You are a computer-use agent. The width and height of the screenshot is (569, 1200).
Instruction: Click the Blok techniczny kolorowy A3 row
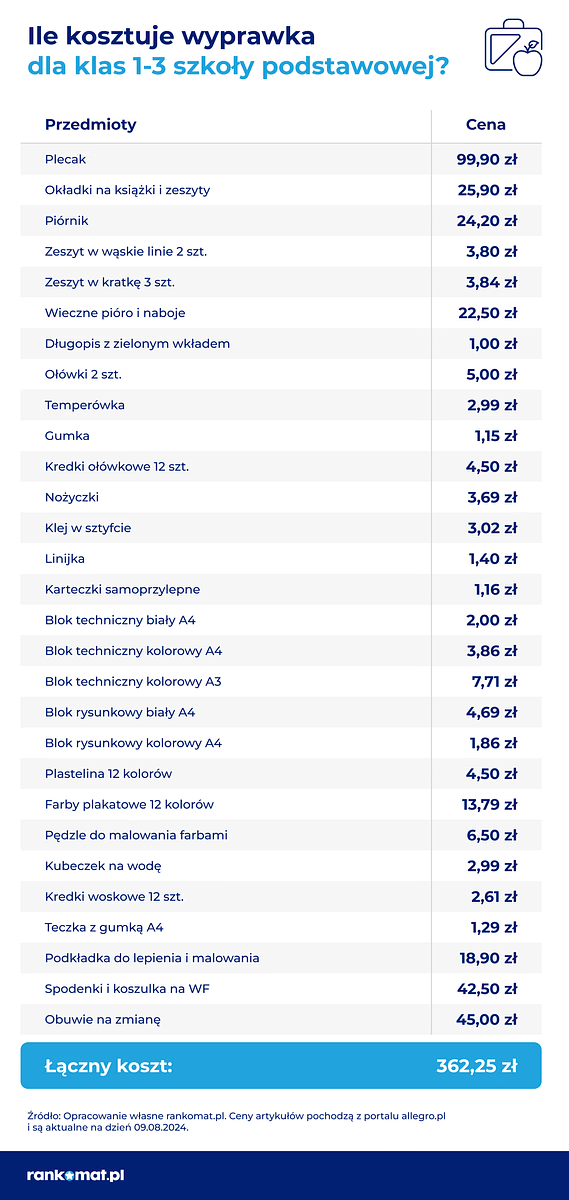tap(282, 681)
